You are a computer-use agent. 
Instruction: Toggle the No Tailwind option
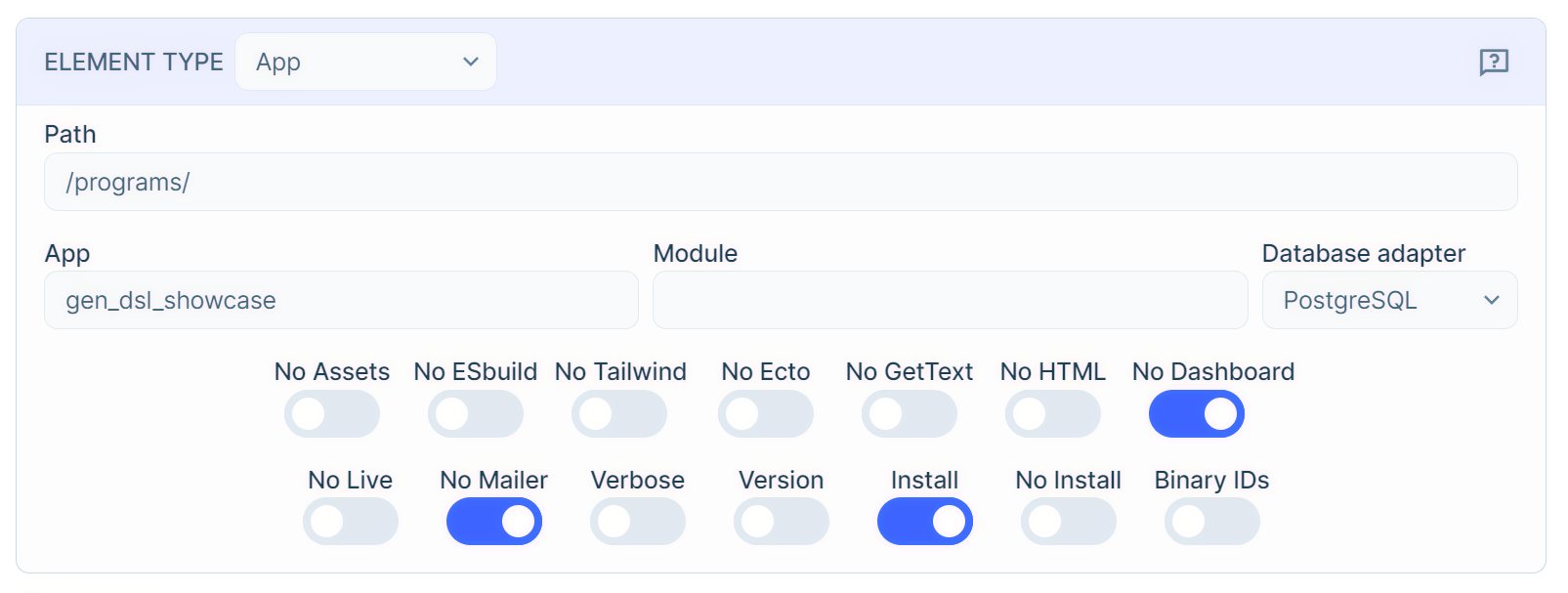click(619, 414)
